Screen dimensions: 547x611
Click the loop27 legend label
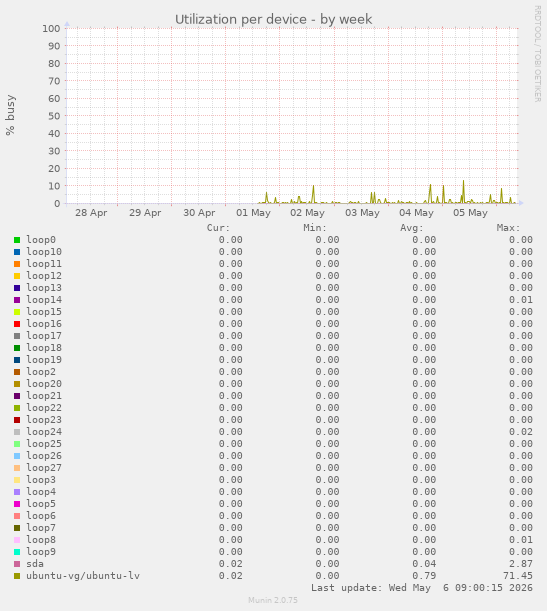(x=44, y=468)
